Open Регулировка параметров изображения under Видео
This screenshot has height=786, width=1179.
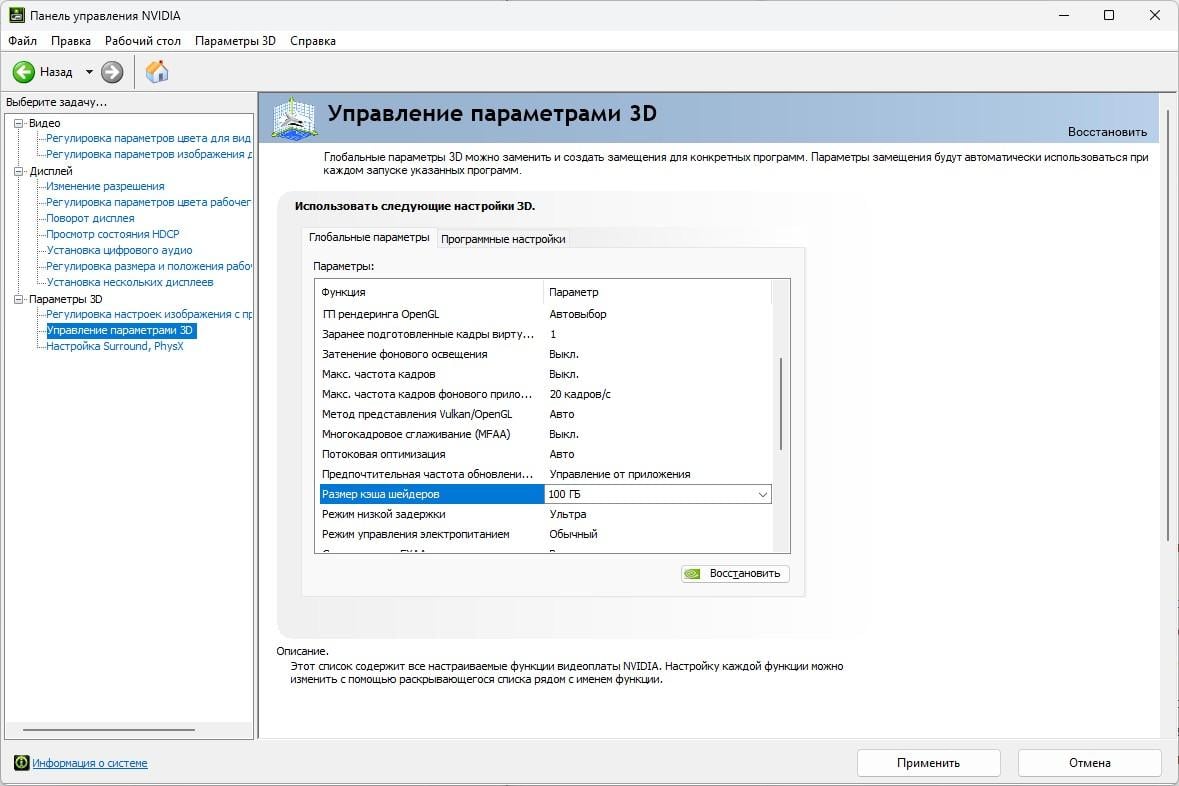[148, 154]
